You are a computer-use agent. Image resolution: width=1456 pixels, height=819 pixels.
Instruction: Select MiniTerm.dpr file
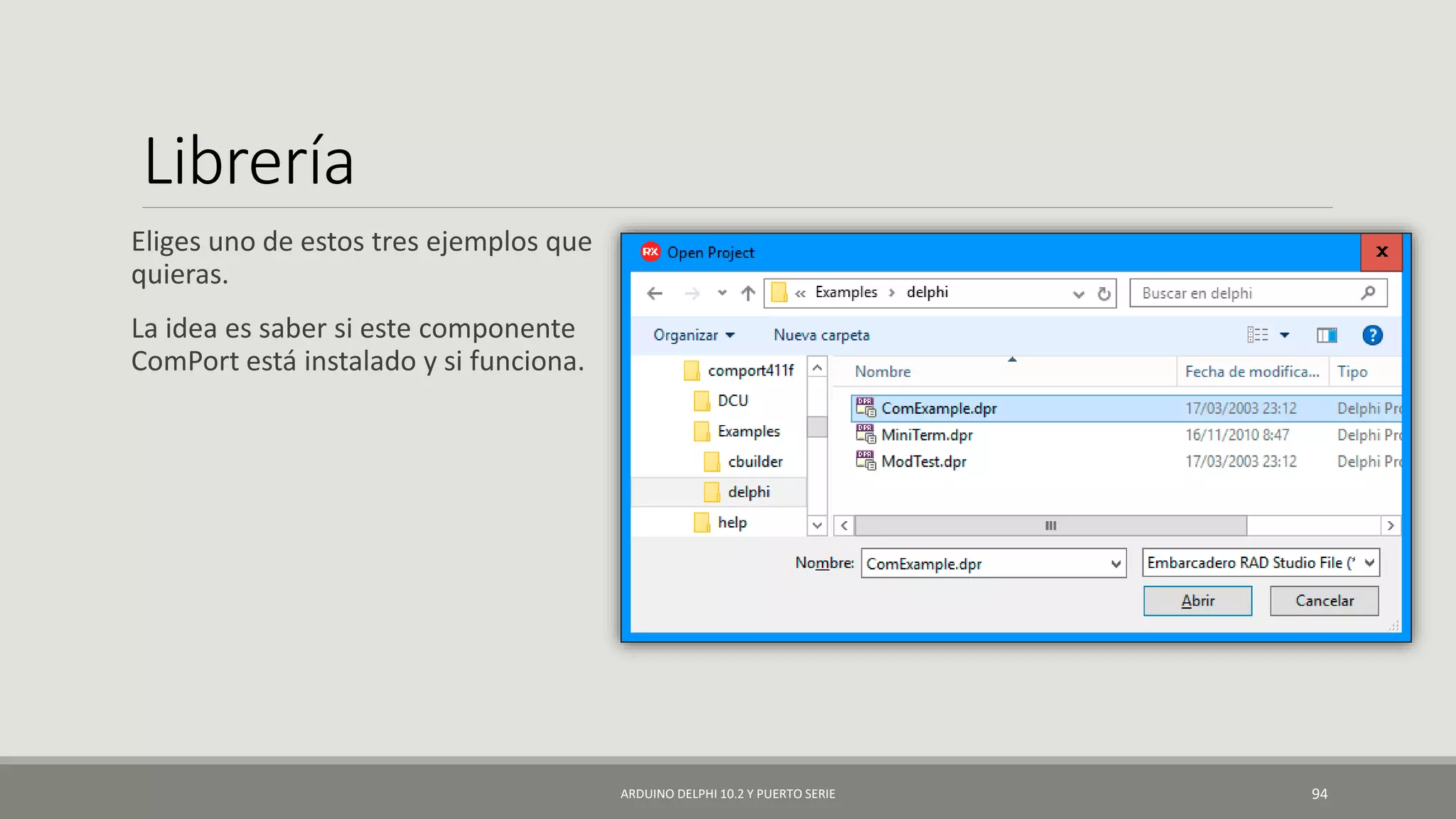(1126, 435)
